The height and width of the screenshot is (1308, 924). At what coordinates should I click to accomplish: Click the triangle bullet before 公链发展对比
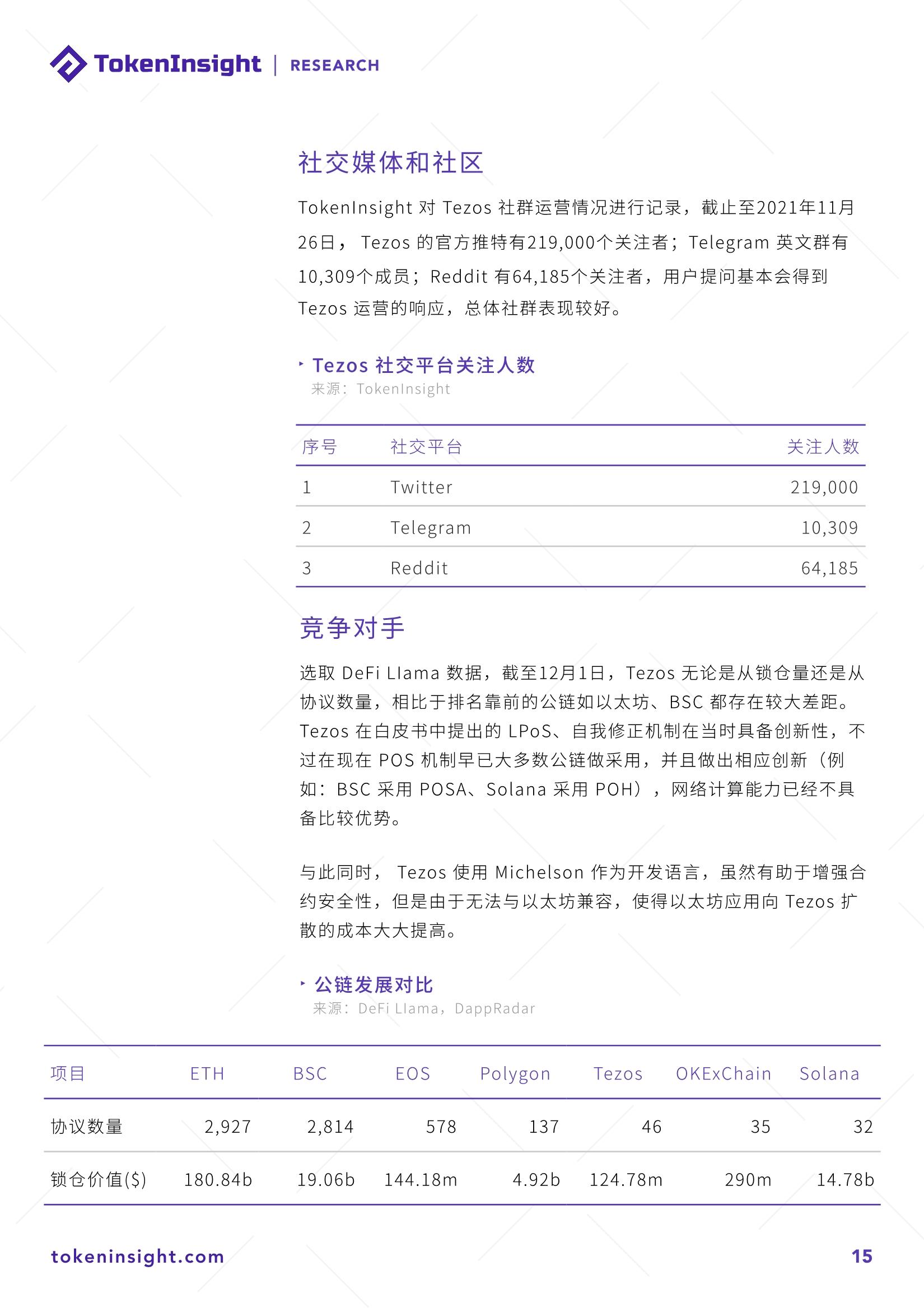tap(303, 983)
